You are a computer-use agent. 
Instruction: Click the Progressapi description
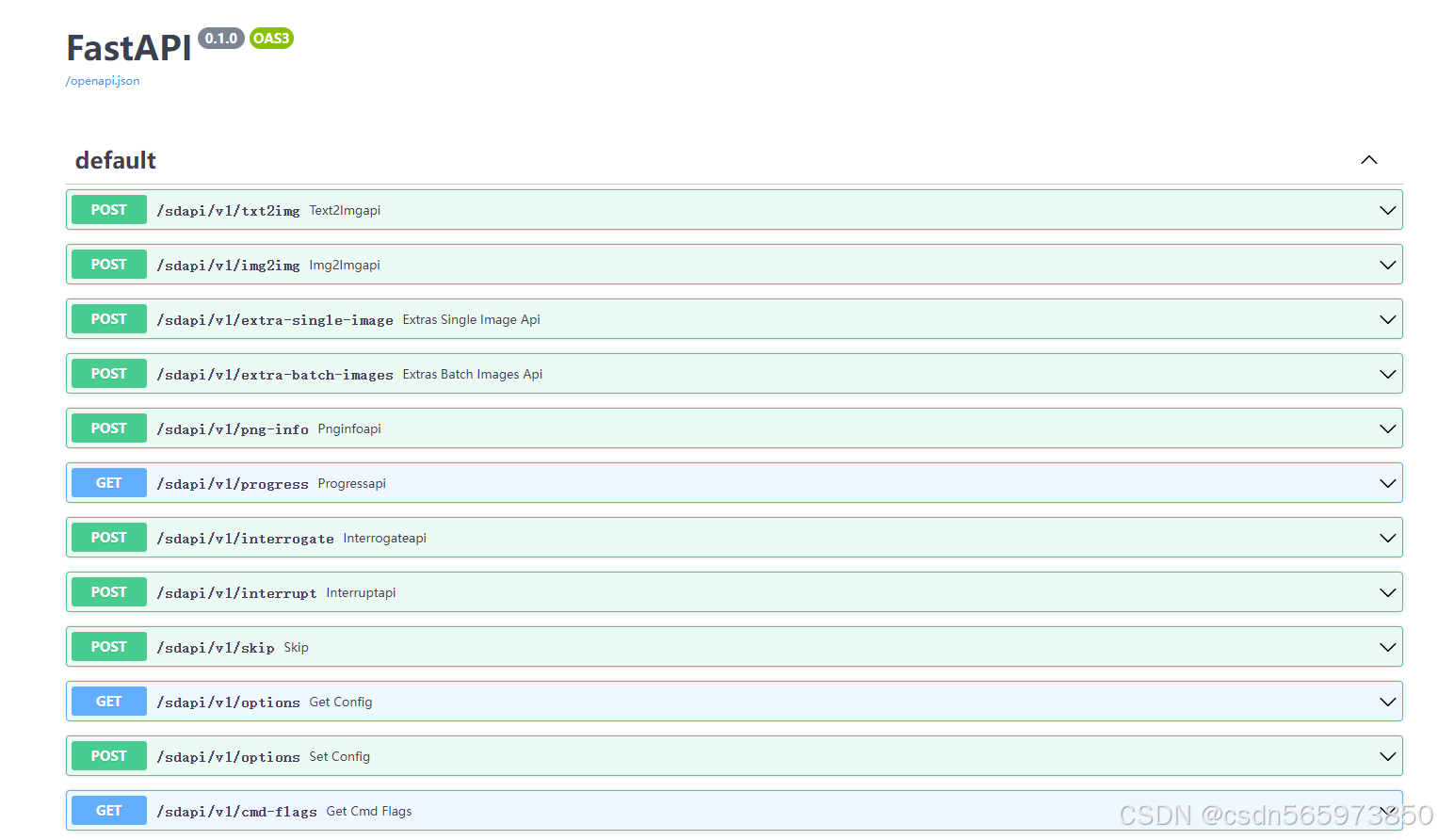[x=352, y=483]
